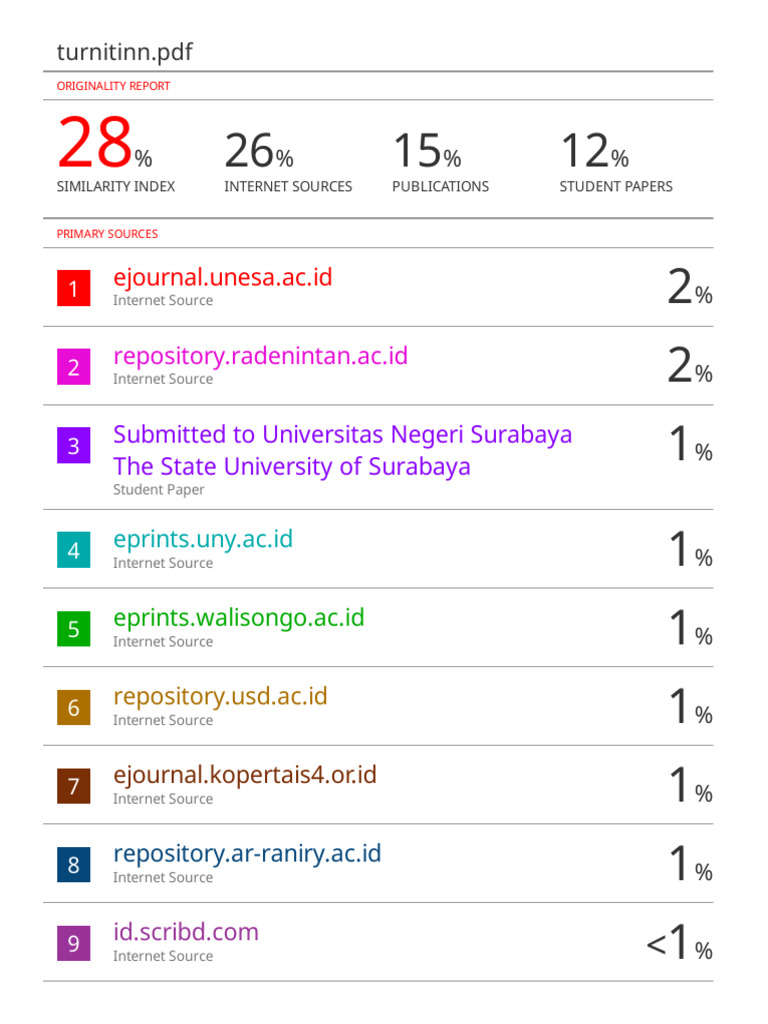Open the ejournal.kopertais4.or.id source link
The image size is (768, 1024).
click(245, 775)
